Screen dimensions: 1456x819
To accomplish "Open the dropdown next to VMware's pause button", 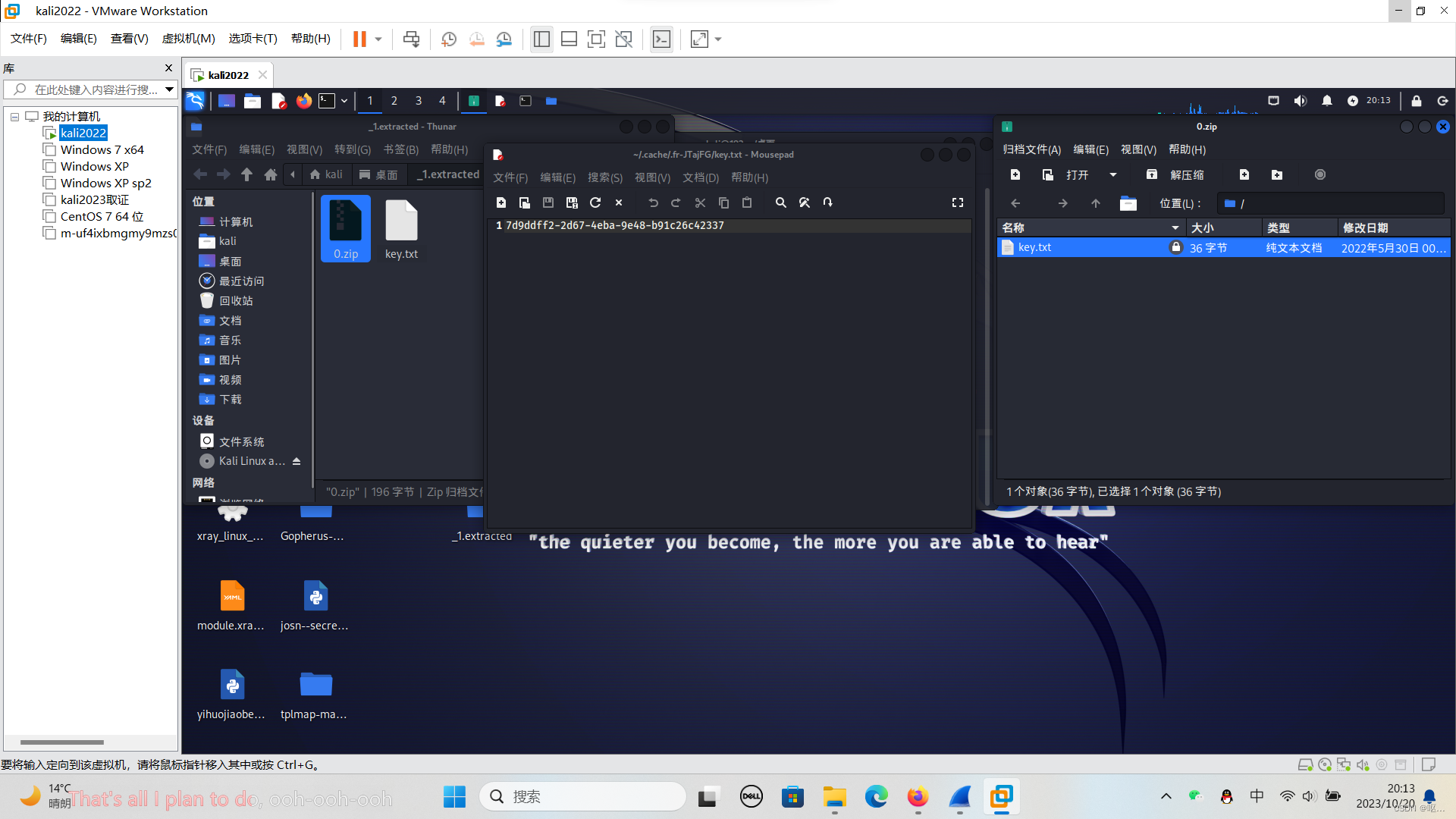I will [x=378, y=39].
